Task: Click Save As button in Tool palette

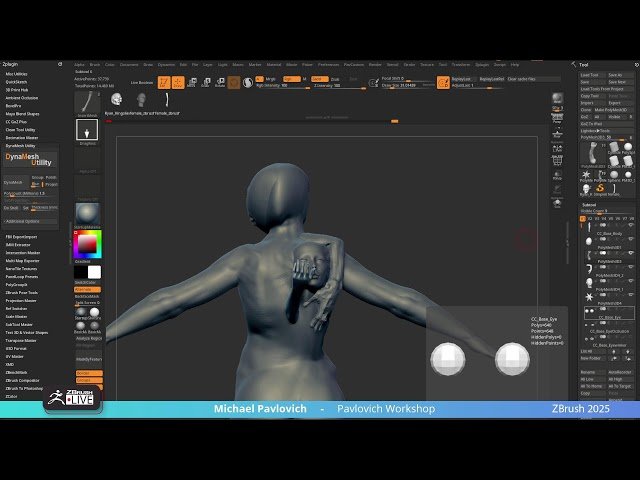Action: (621, 75)
